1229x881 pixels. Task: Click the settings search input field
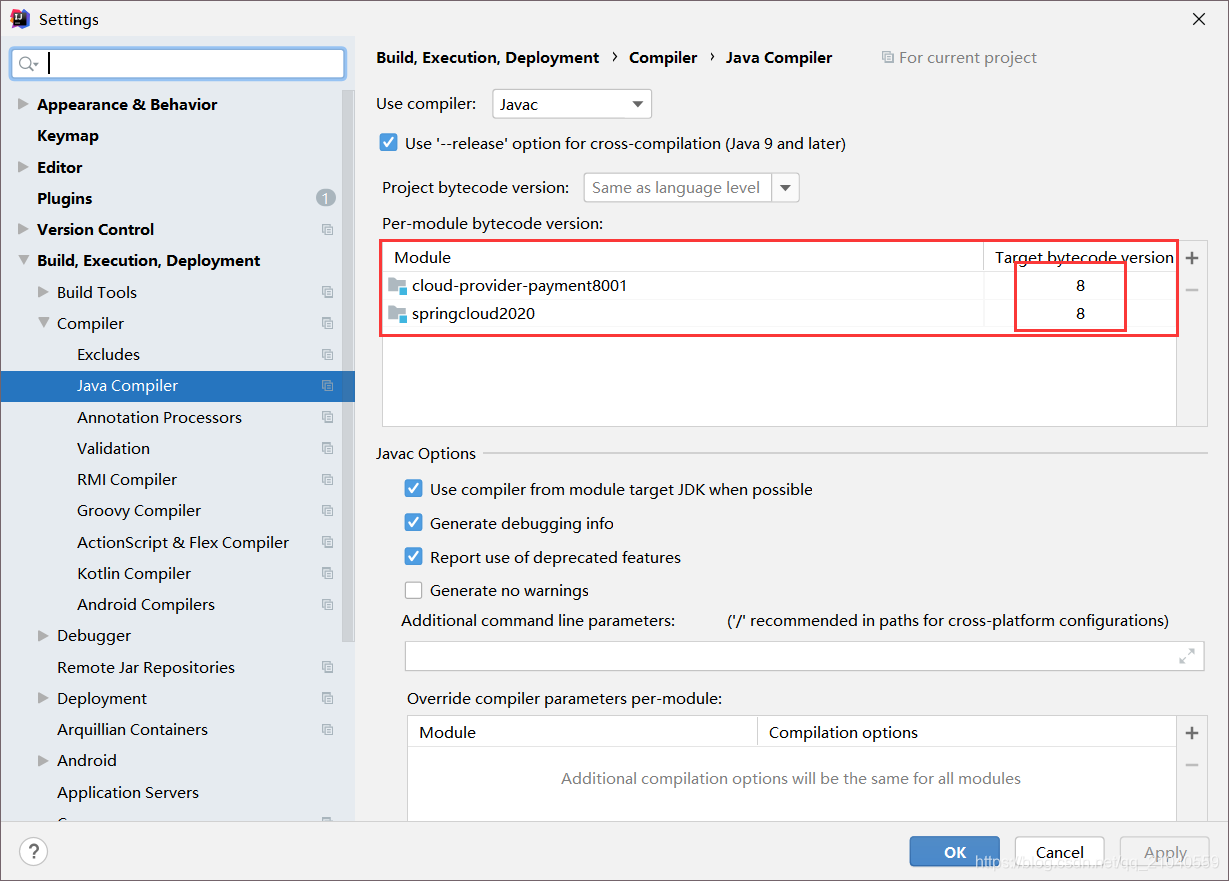(x=178, y=64)
